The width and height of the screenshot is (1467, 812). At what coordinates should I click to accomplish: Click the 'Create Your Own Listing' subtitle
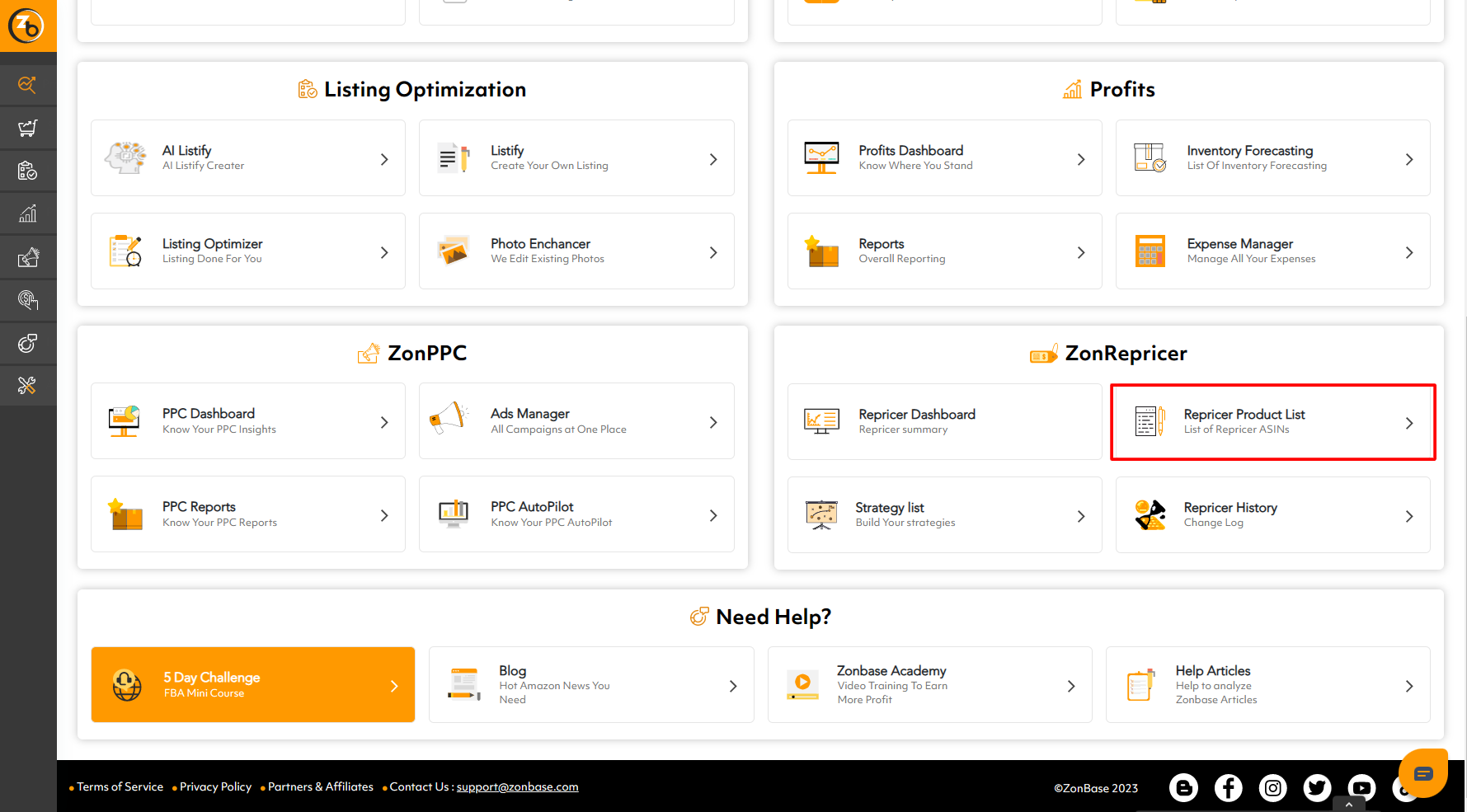550,166
